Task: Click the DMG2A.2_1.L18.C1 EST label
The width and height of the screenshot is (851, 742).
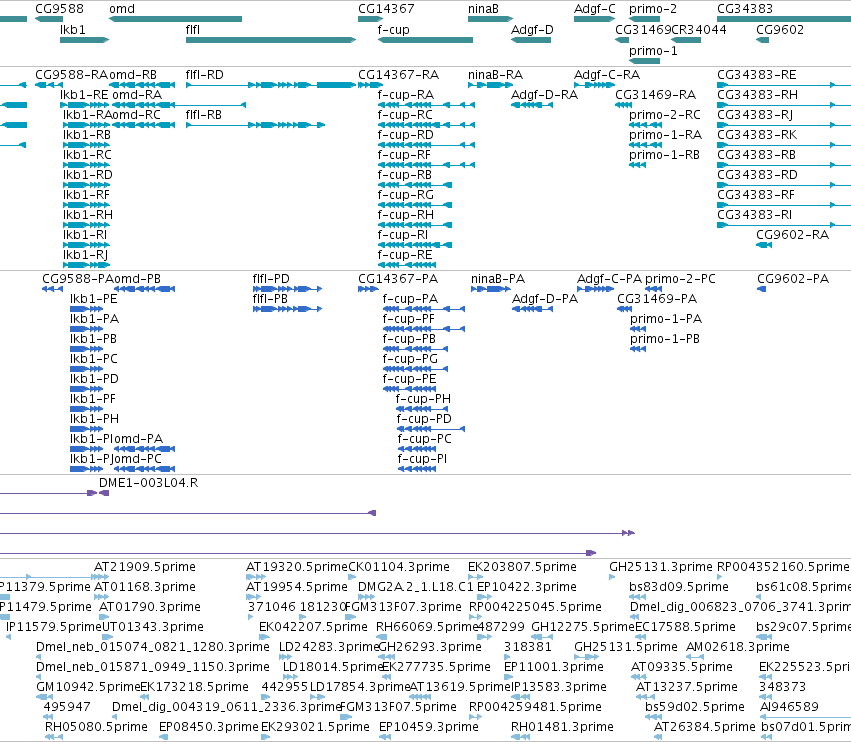Action: tap(416, 587)
